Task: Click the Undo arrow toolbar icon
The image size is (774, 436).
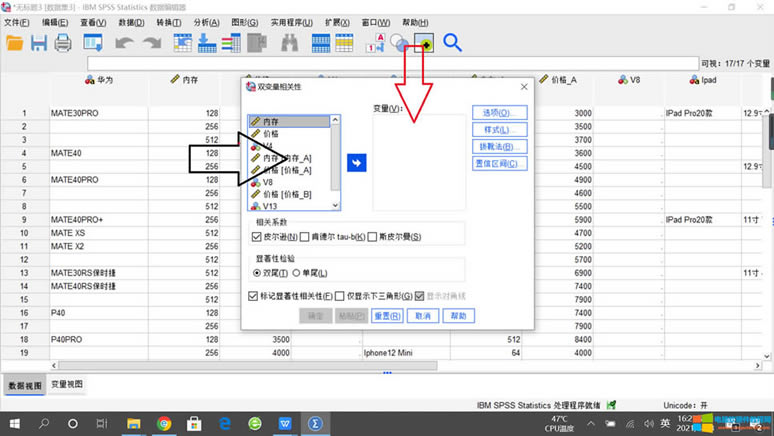Action: 124,43
